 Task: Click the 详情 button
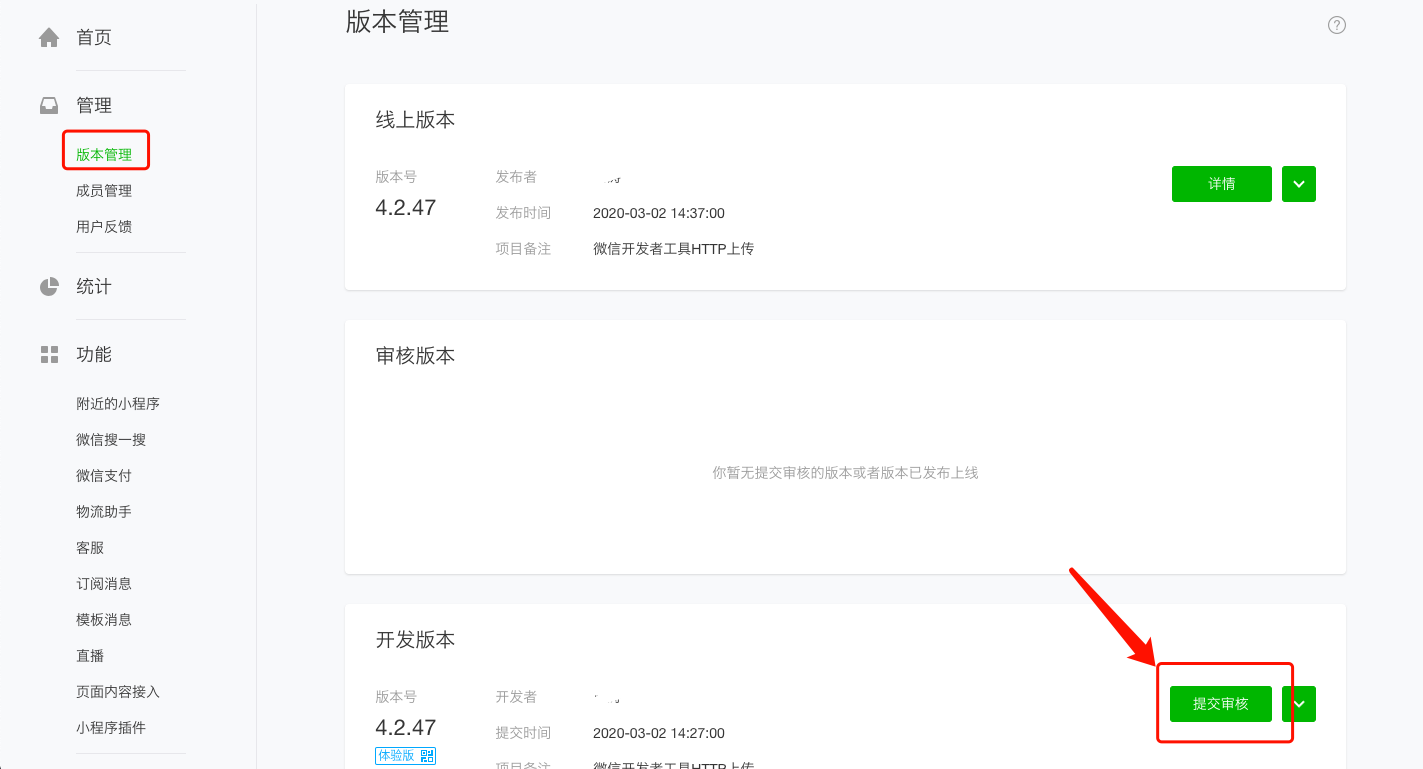(1221, 184)
